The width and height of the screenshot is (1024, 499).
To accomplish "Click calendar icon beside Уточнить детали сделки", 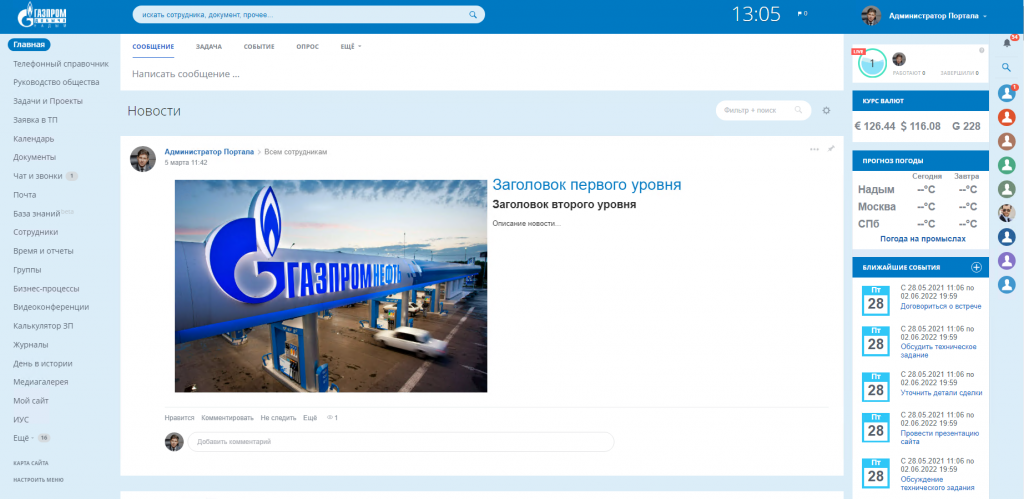I will click(876, 387).
